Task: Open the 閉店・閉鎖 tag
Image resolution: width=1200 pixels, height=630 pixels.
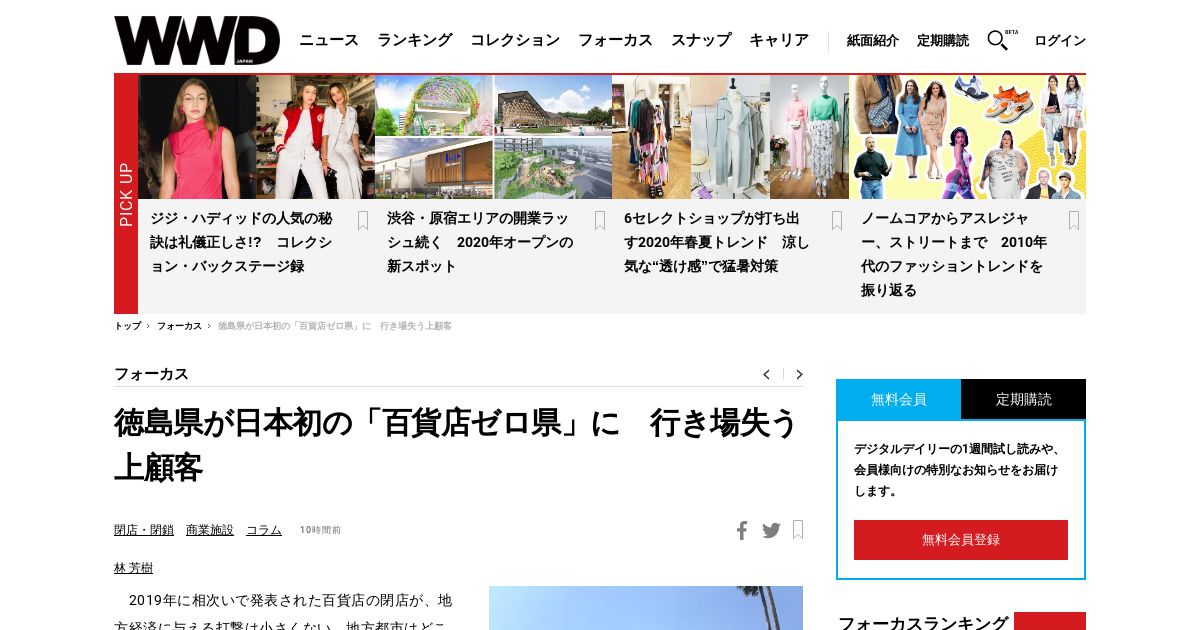Action: point(144,530)
